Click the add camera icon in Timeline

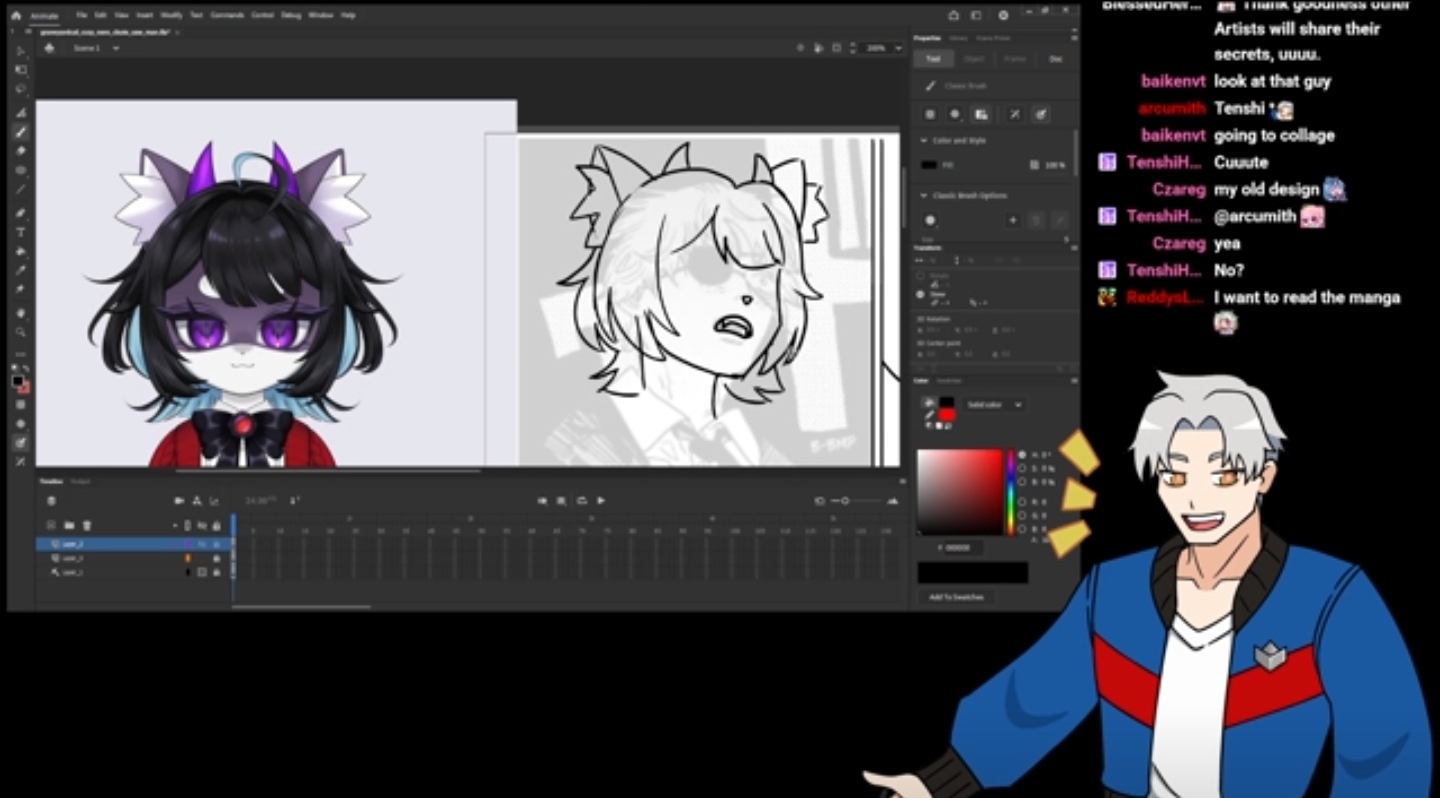point(180,500)
